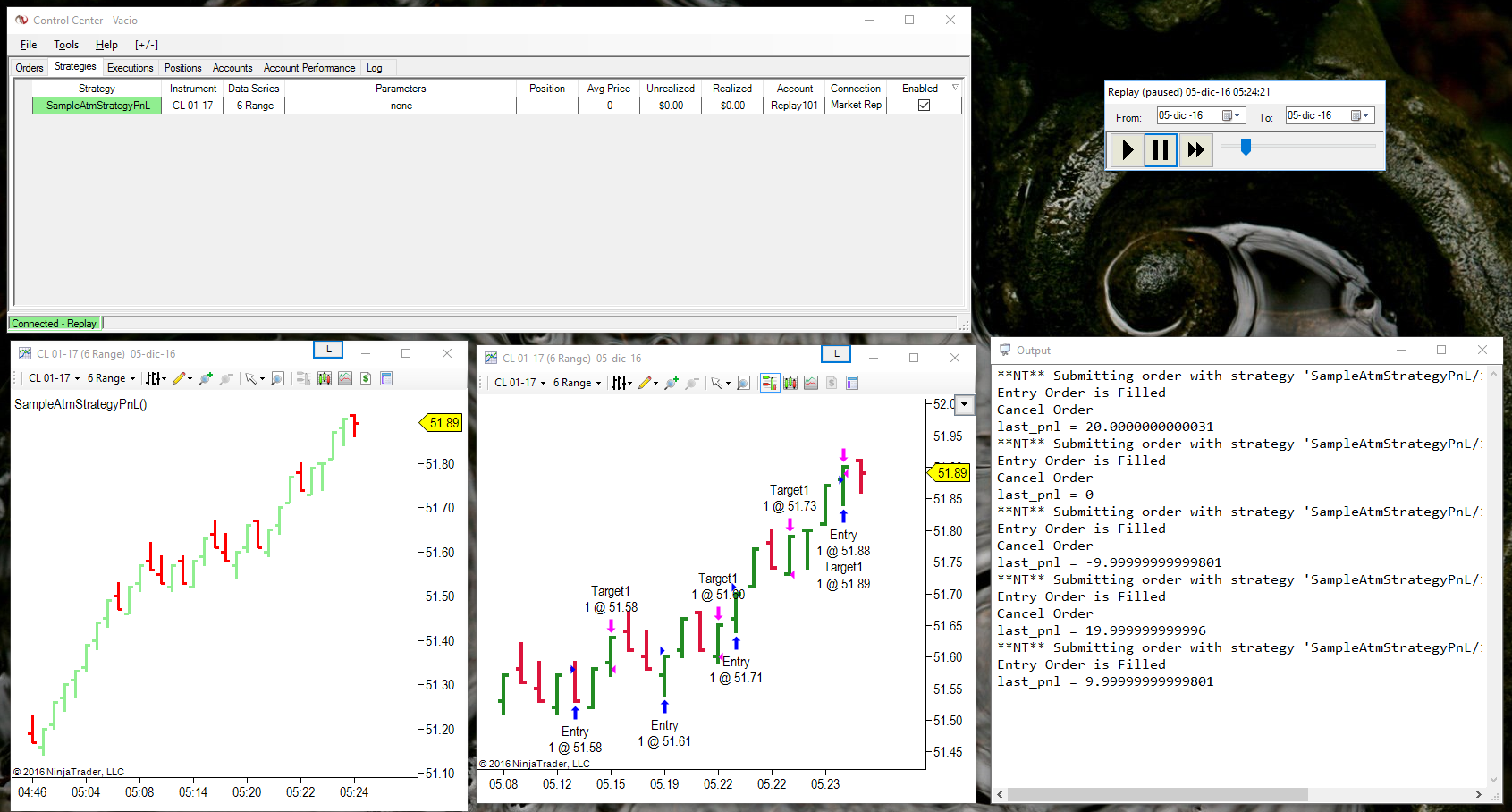
Task: Open drawing tools pencil in left chart
Action: [x=182, y=378]
